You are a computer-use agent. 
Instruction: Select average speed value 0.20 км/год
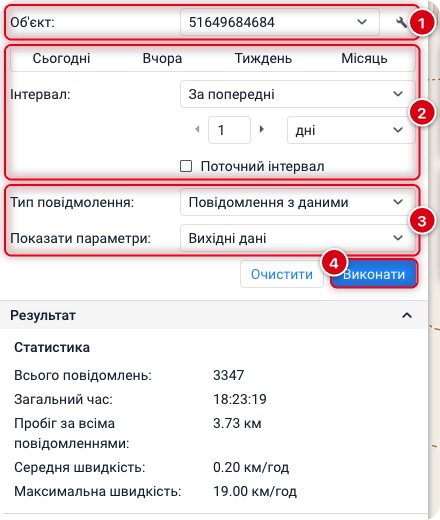click(x=251, y=467)
